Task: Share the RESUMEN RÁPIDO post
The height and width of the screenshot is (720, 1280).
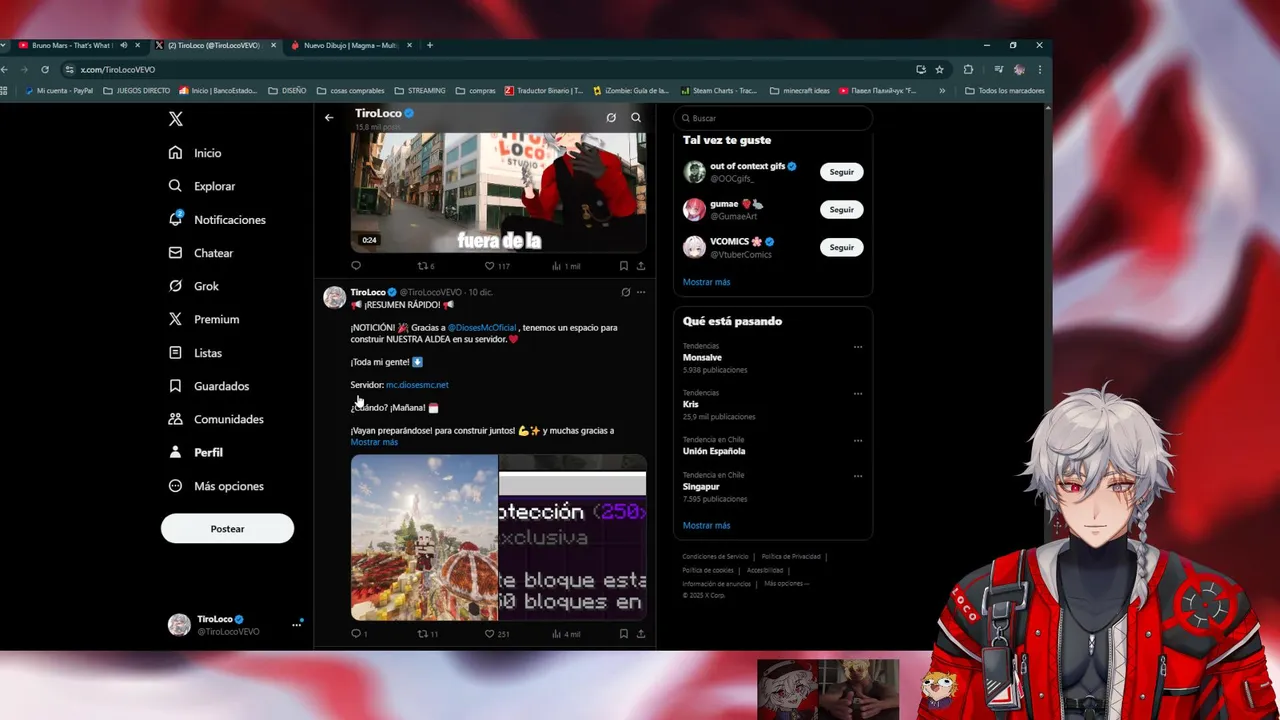Action: pos(641,634)
